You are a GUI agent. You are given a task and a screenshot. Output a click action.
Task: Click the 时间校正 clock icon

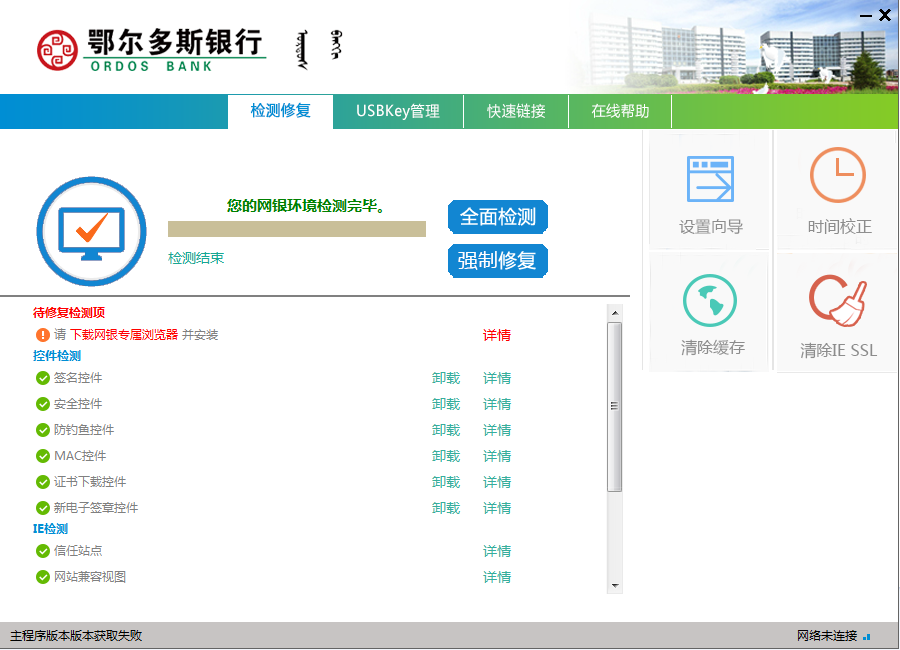coord(838,176)
